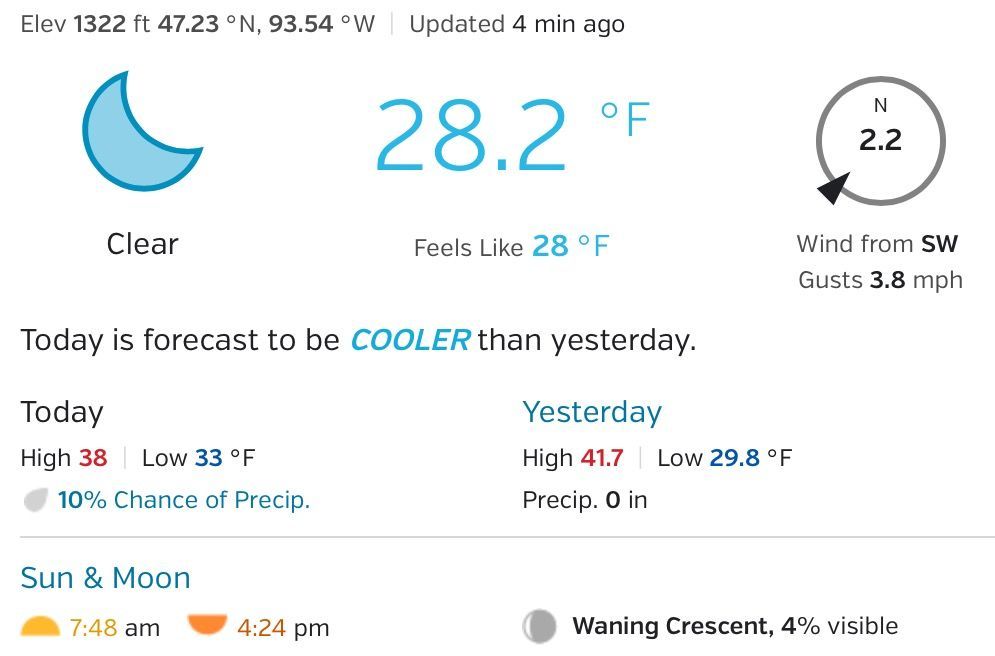Viewport: 995px width, 656px height.
Task: Click the Gusts 3.8 mph reading
Action: (880, 280)
